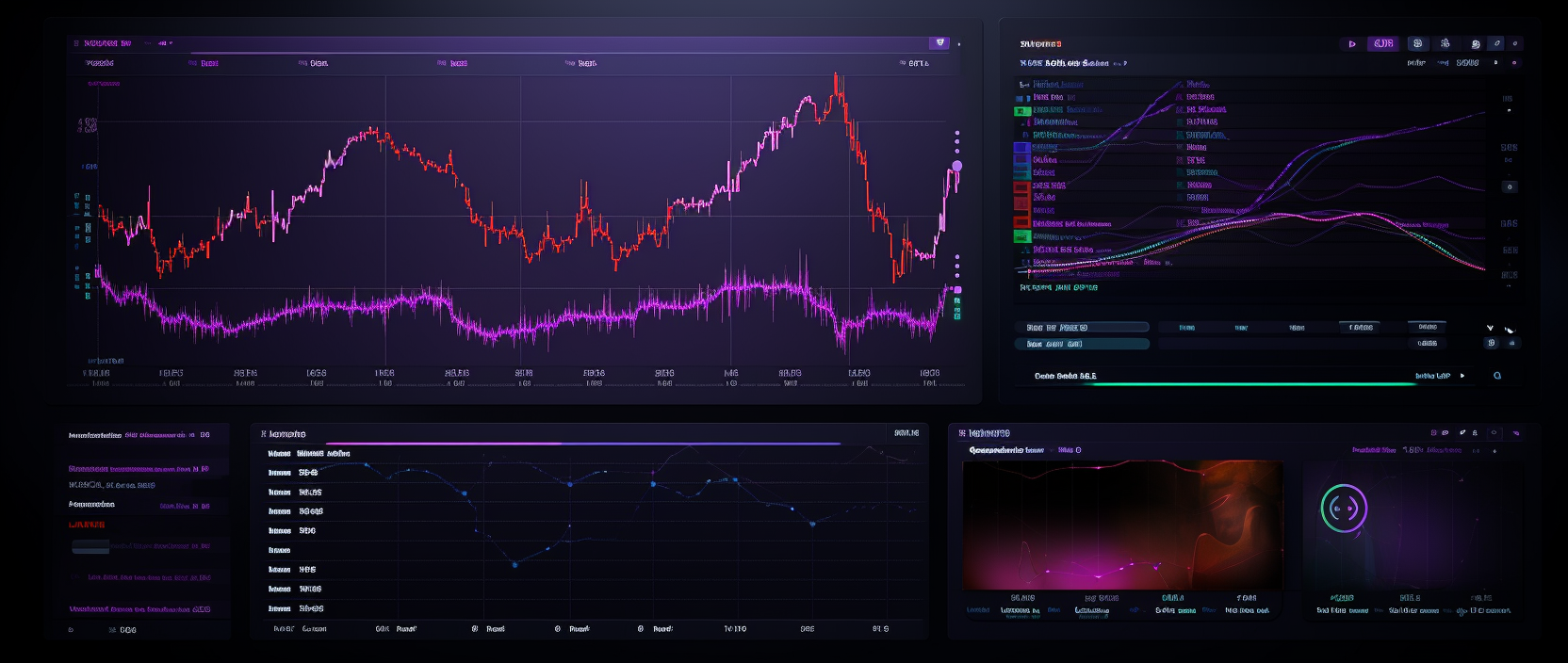Click the blue circular refresh icon beside the progress bar

coord(1497,376)
